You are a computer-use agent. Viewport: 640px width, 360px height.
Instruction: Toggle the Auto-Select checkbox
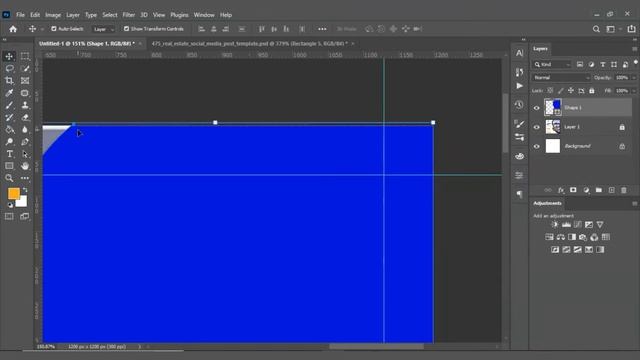tap(53, 29)
